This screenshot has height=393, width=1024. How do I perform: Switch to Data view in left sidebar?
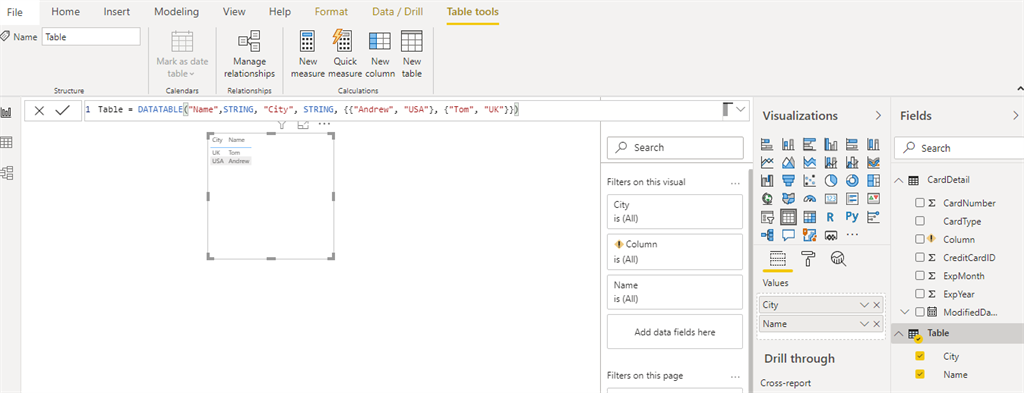[x=8, y=142]
